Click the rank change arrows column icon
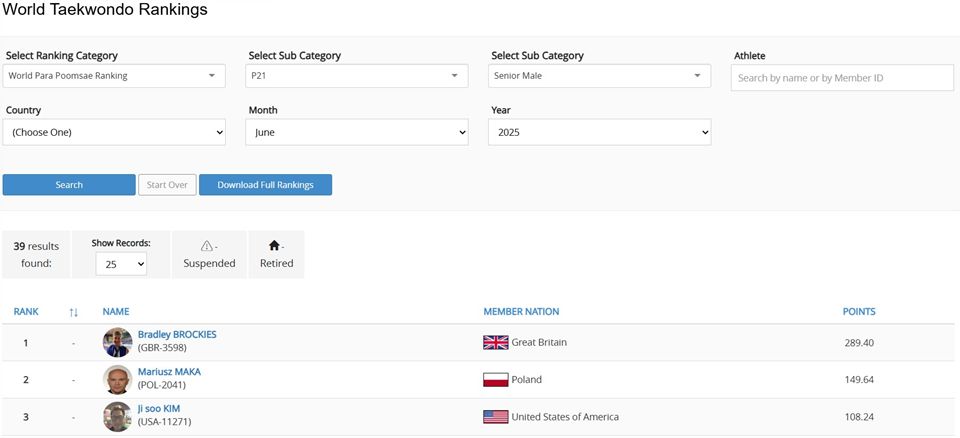960x438 pixels. coord(73,312)
